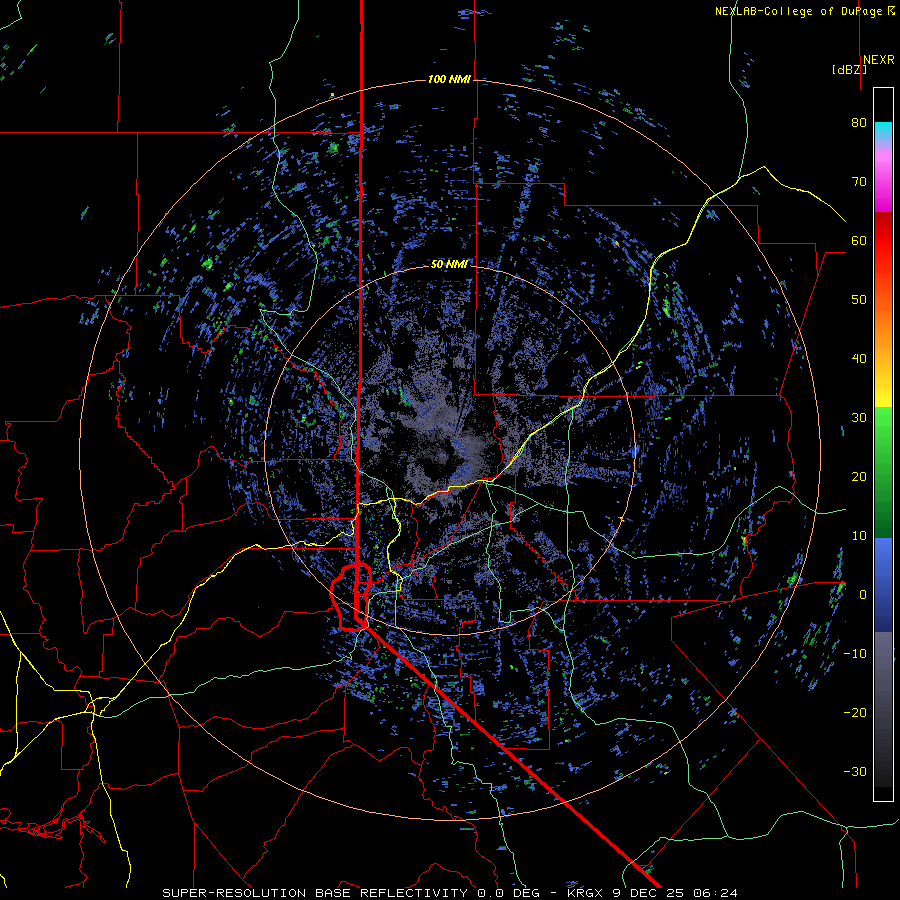Click the 50 NMI range ring label
This screenshot has width=900, height=900.
pos(449,264)
